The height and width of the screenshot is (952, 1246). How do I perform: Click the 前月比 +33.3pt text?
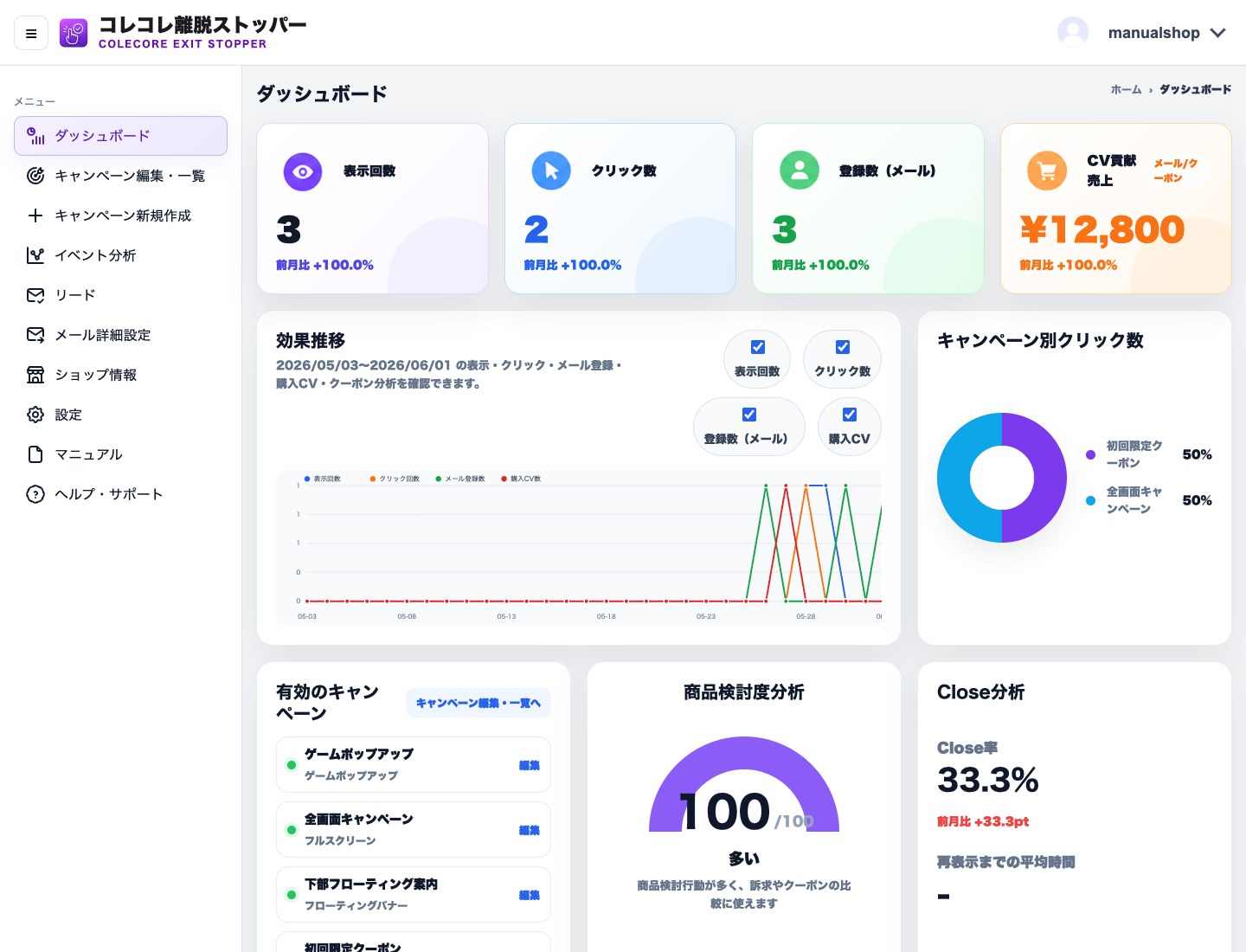tap(983, 821)
